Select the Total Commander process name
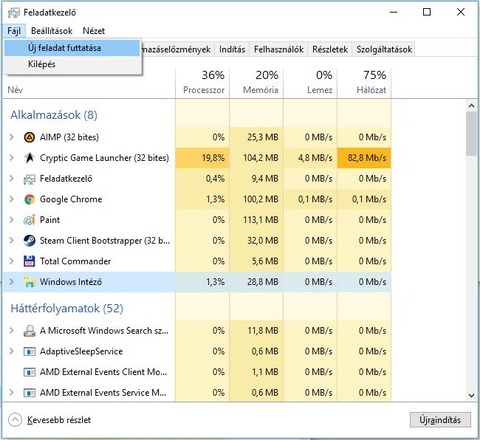The image size is (480, 440). [x=75, y=261]
